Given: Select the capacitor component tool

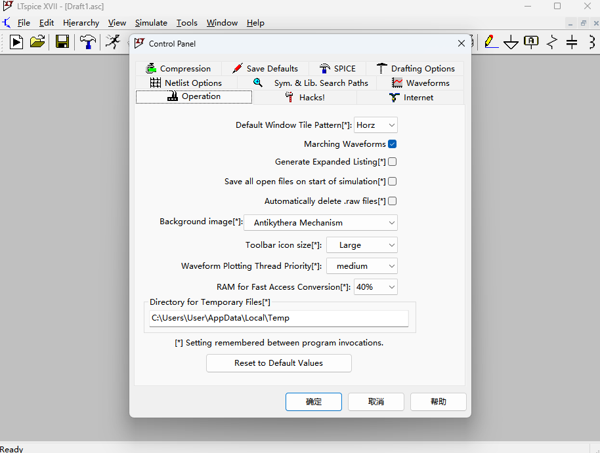Looking at the screenshot, I should pyautogui.click(x=572, y=42).
